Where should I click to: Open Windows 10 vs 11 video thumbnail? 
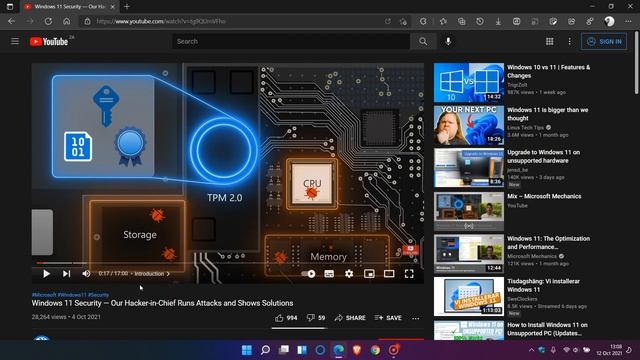coord(469,82)
